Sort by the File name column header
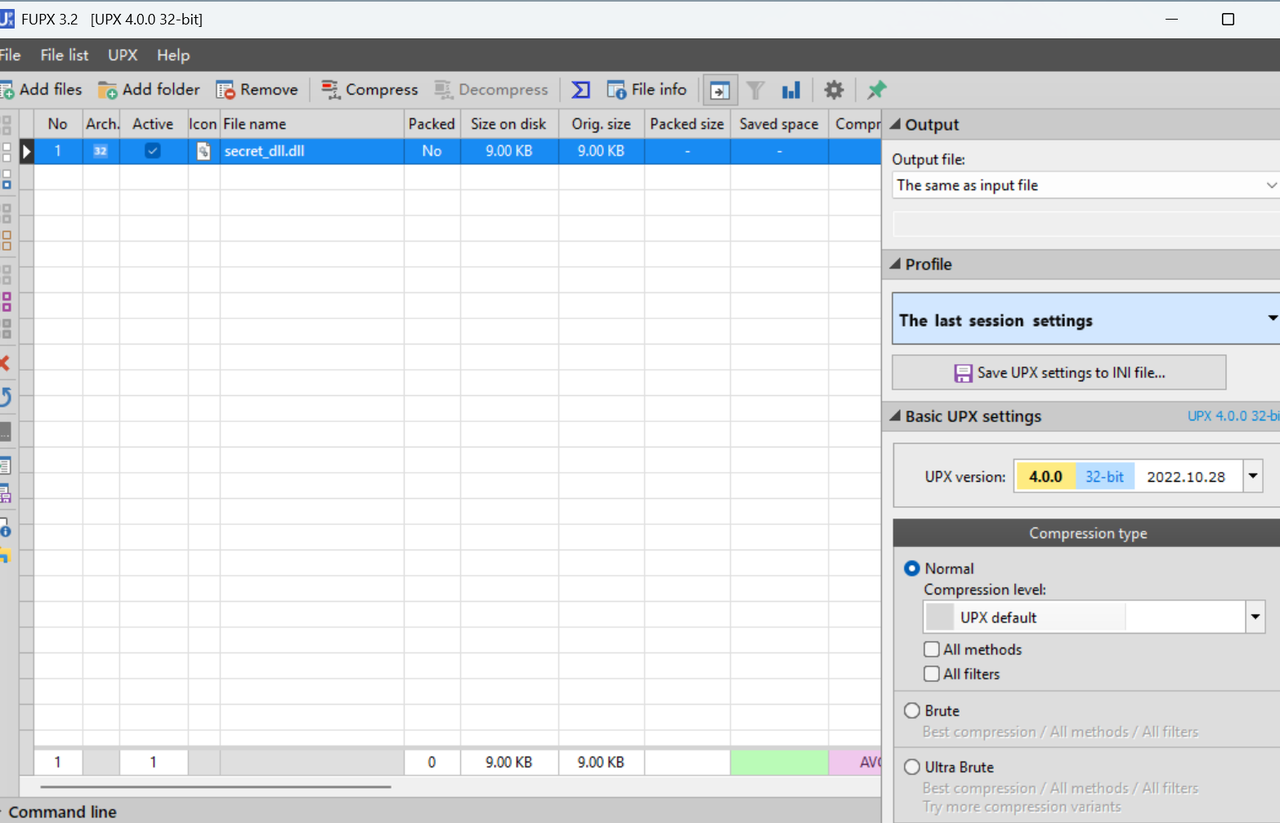The width and height of the screenshot is (1280, 823). pyautogui.click(x=312, y=124)
